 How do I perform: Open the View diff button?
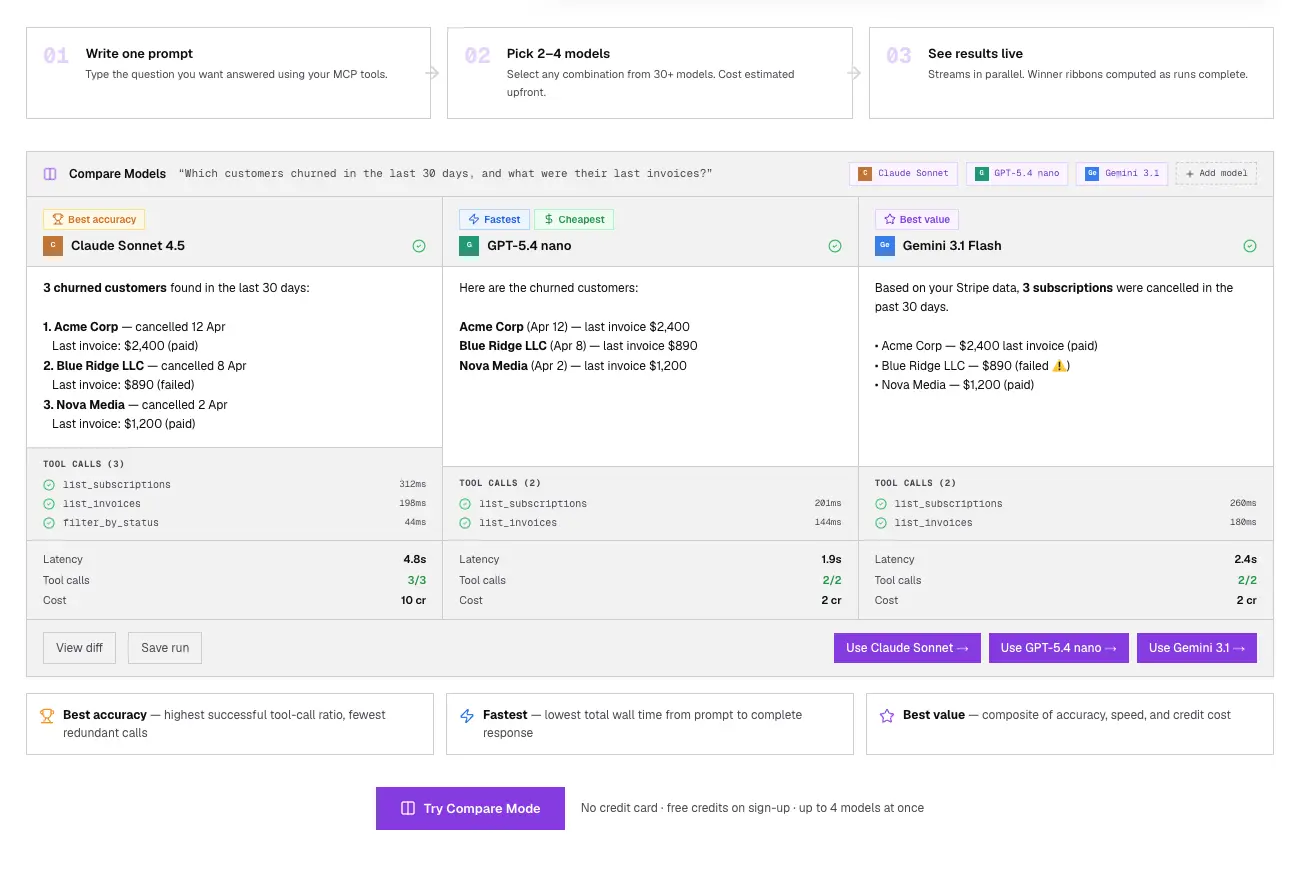point(80,648)
